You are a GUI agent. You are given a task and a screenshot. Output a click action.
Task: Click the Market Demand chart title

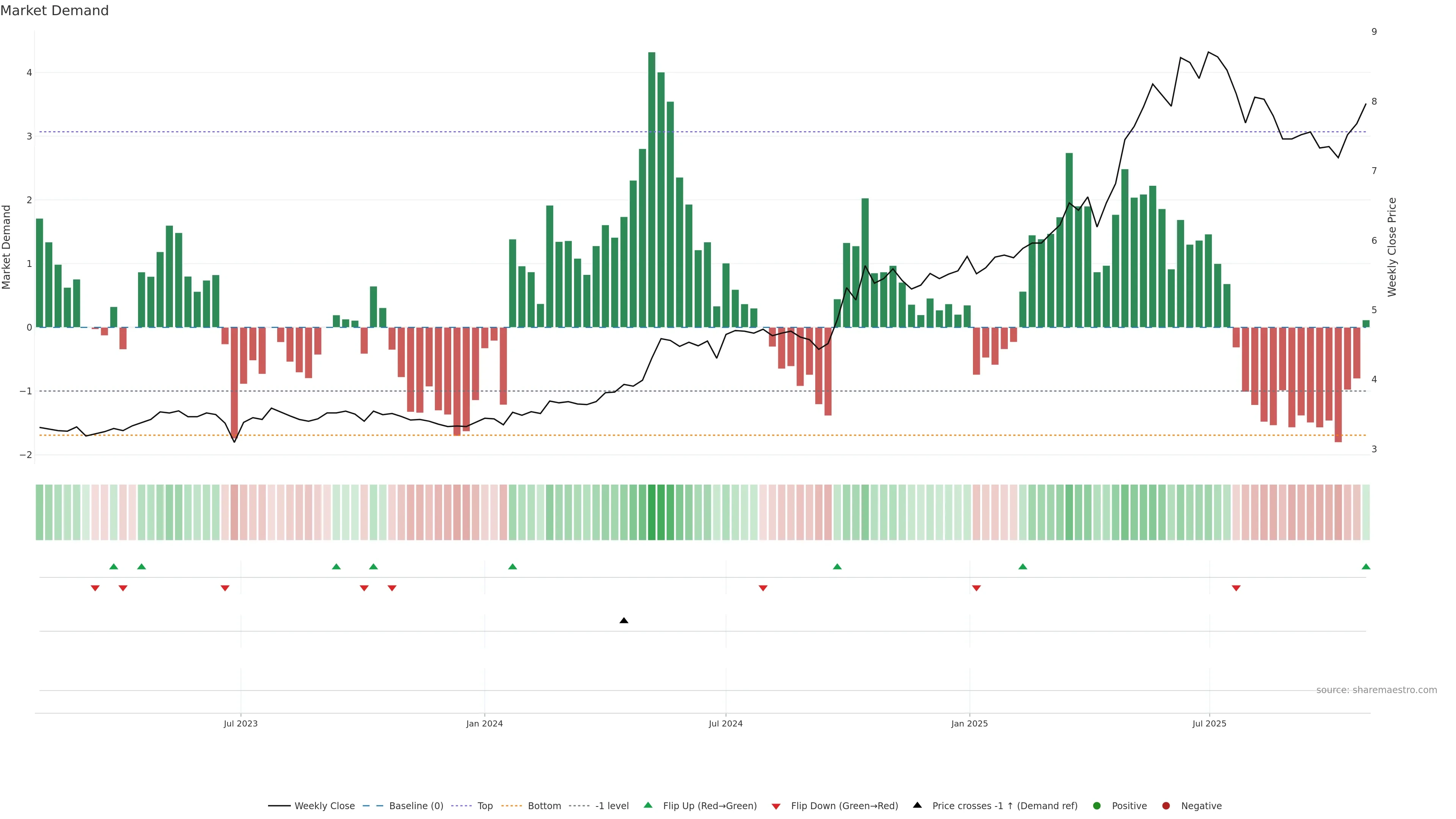pyautogui.click(x=54, y=11)
